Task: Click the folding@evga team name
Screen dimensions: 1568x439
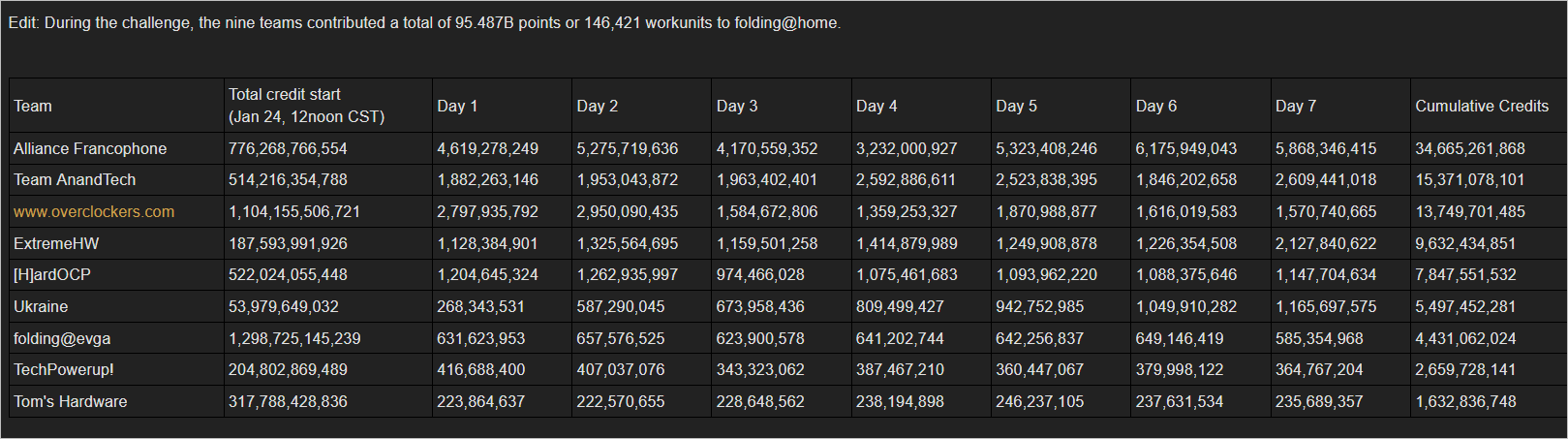Action: (62, 338)
